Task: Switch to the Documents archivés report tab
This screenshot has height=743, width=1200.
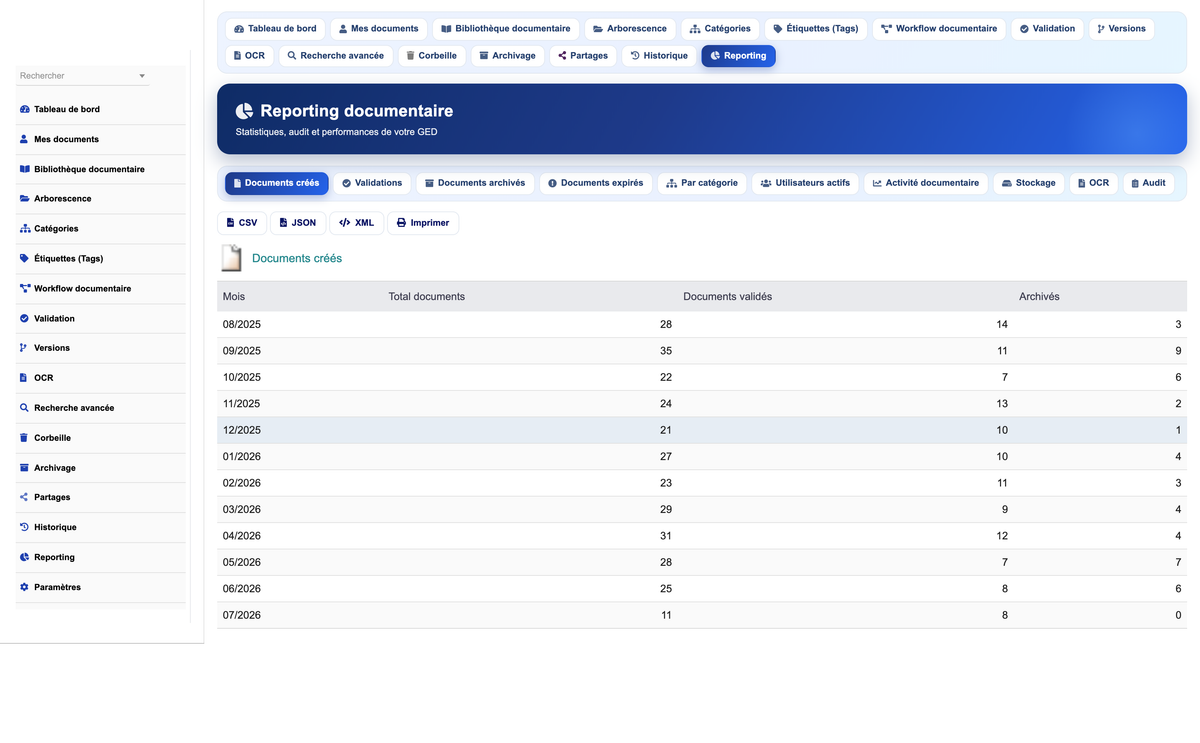Action: (x=475, y=183)
